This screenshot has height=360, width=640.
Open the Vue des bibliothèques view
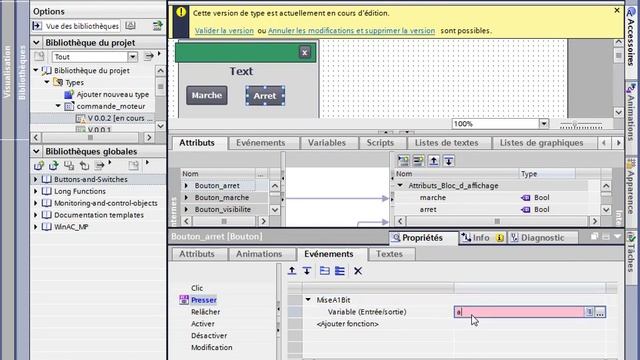[76, 26]
